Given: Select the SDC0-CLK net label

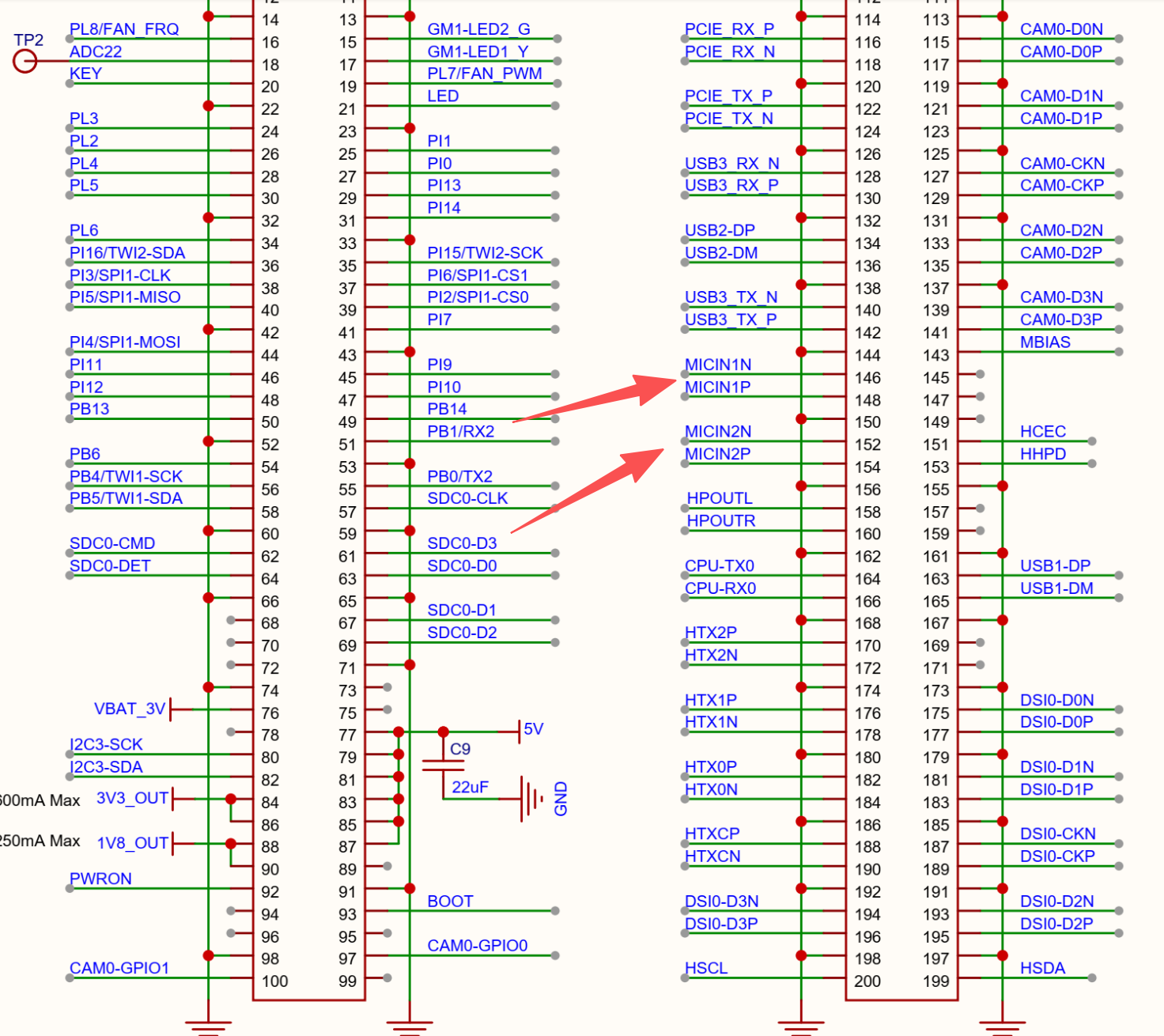Looking at the screenshot, I should pos(467,498).
